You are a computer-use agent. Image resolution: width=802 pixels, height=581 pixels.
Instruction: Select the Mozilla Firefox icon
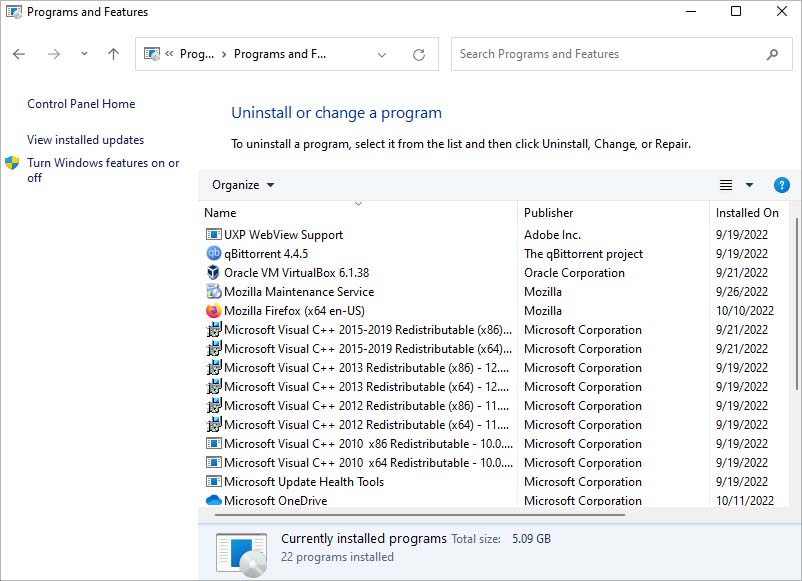(x=213, y=310)
